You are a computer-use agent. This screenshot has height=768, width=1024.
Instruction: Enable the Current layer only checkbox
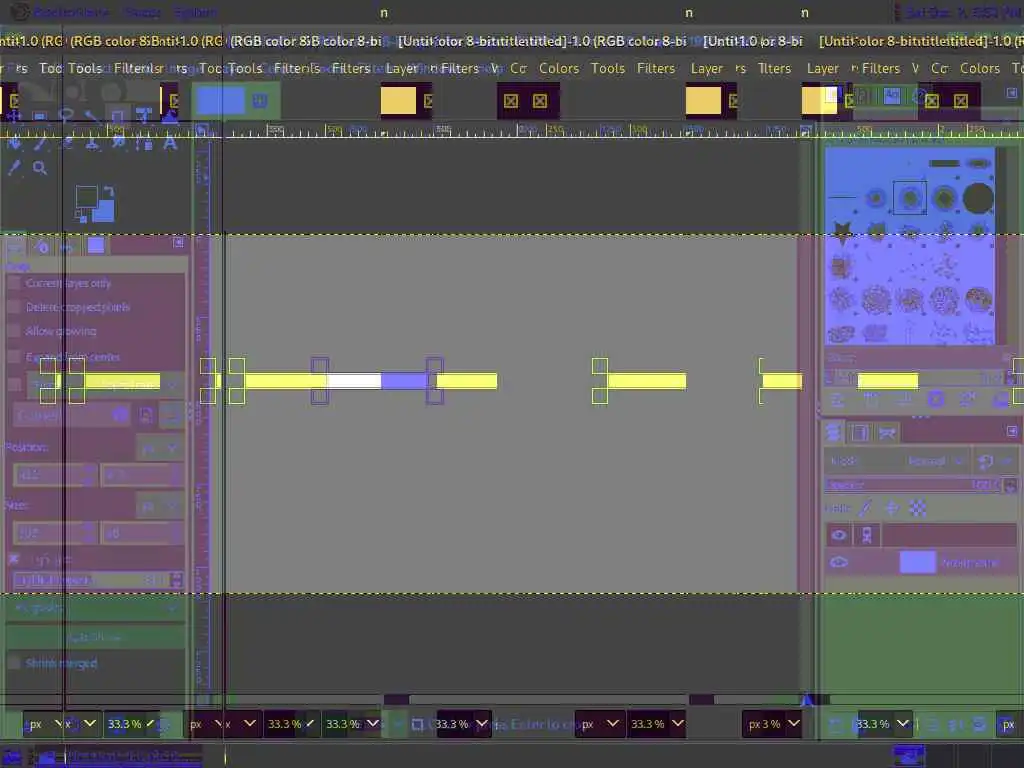pos(13,283)
